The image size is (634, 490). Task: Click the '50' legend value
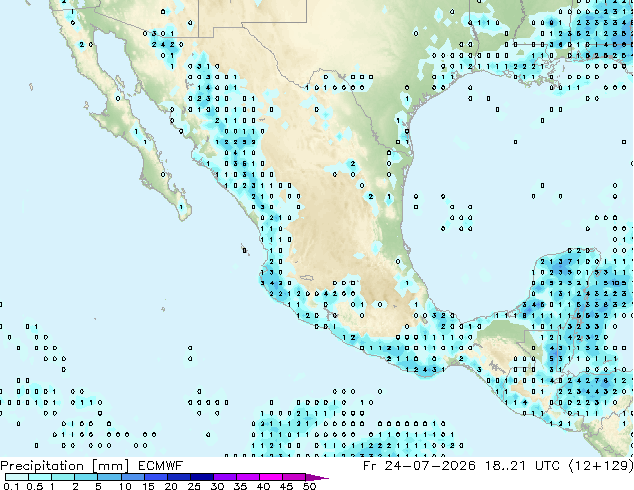(x=309, y=486)
